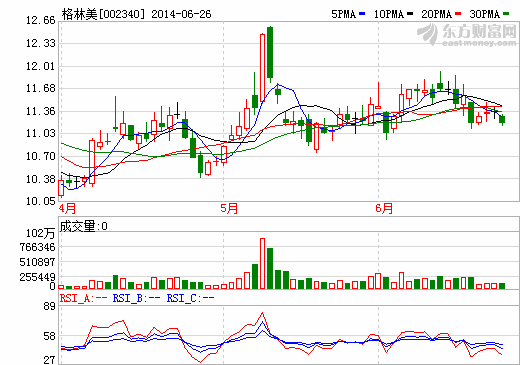The width and height of the screenshot is (520, 365).
Task: Click the 12.33 price axis label
Action: click(40, 43)
